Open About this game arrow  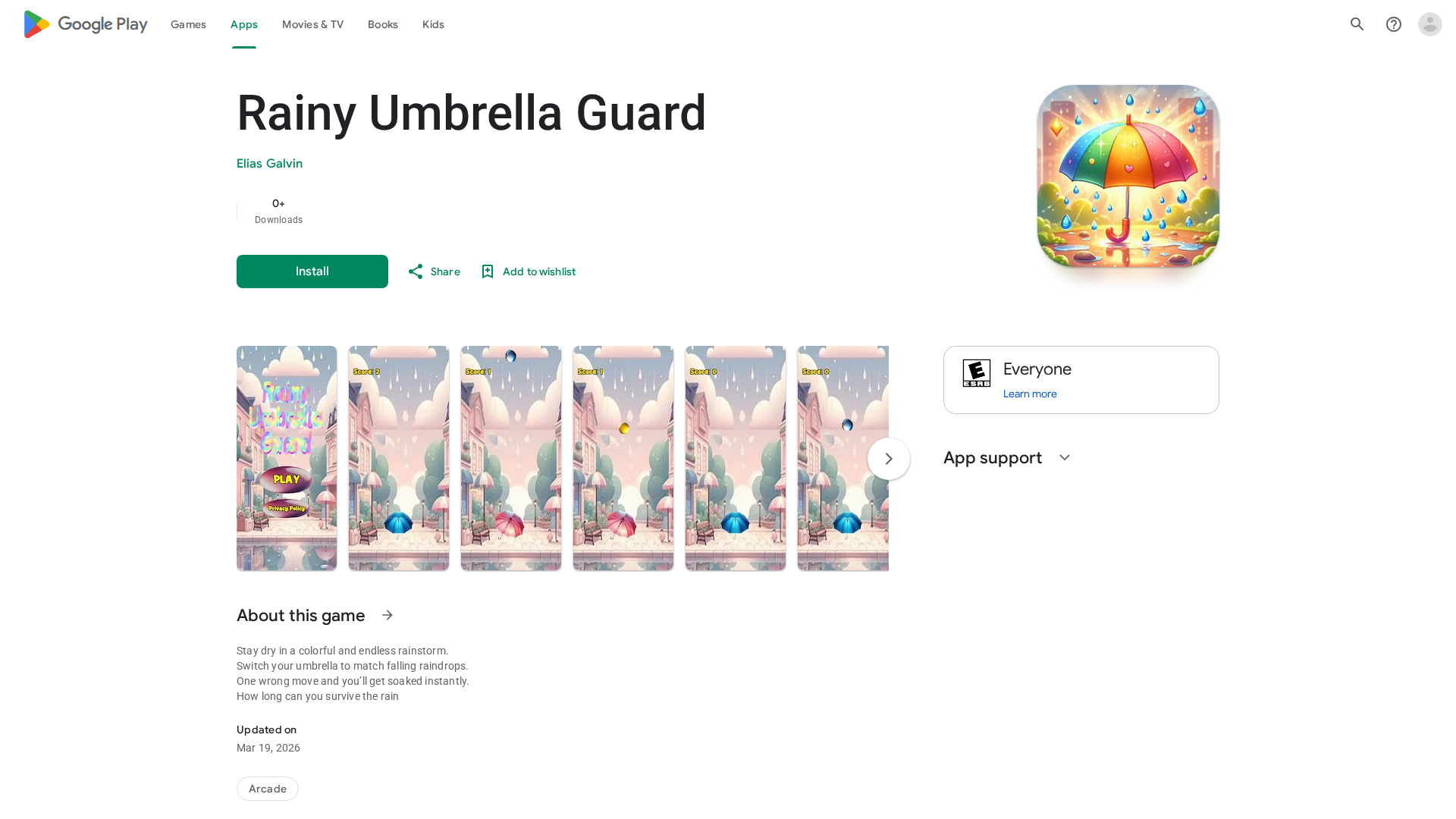[x=387, y=615]
